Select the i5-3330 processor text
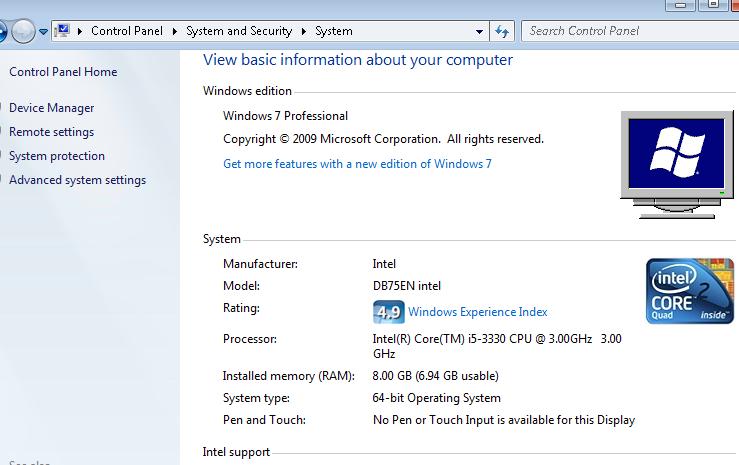Image resolution: width=739 pixels, height=465 pixels. (497, 346)
